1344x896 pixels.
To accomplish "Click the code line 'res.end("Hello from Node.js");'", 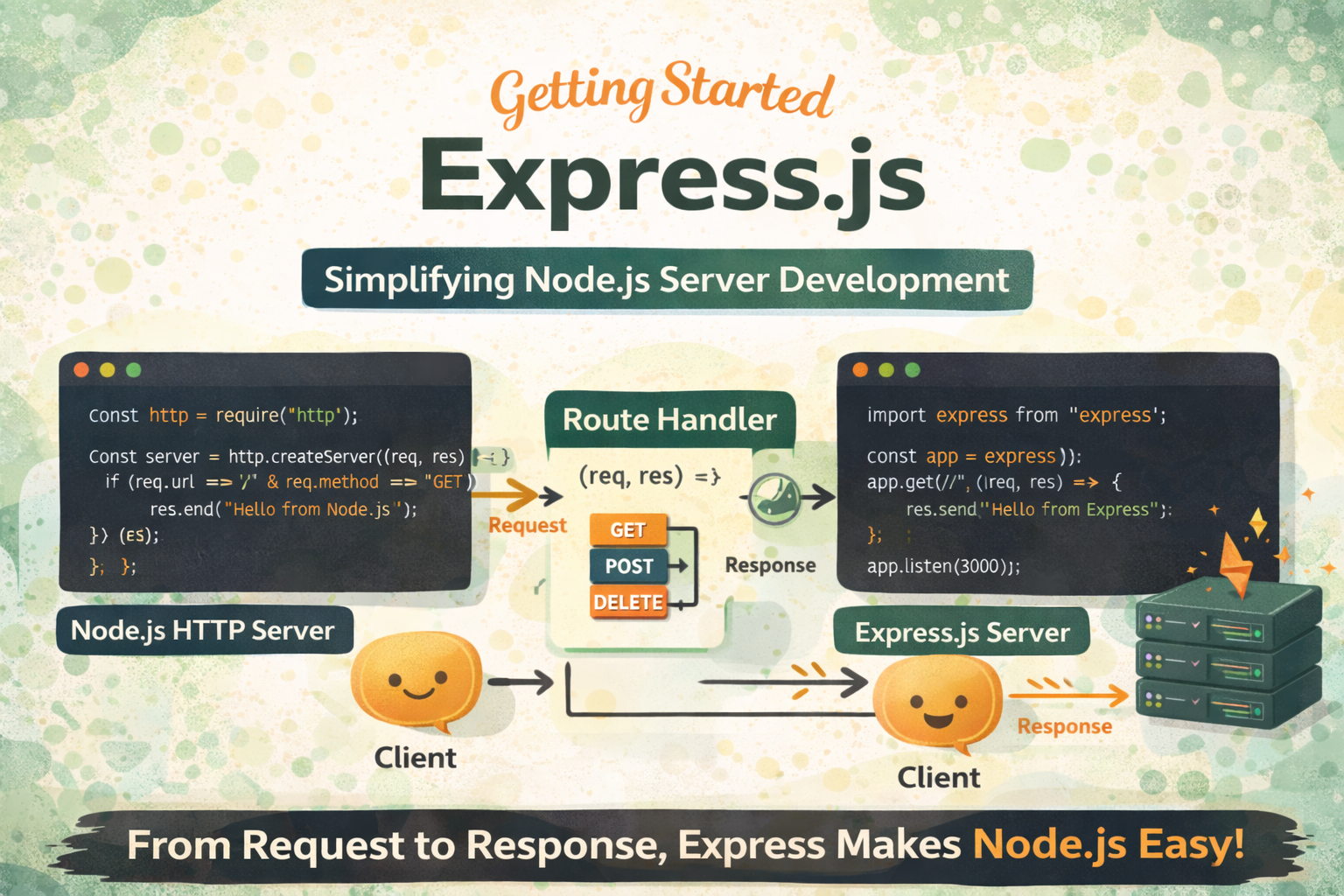I will 283,509.
